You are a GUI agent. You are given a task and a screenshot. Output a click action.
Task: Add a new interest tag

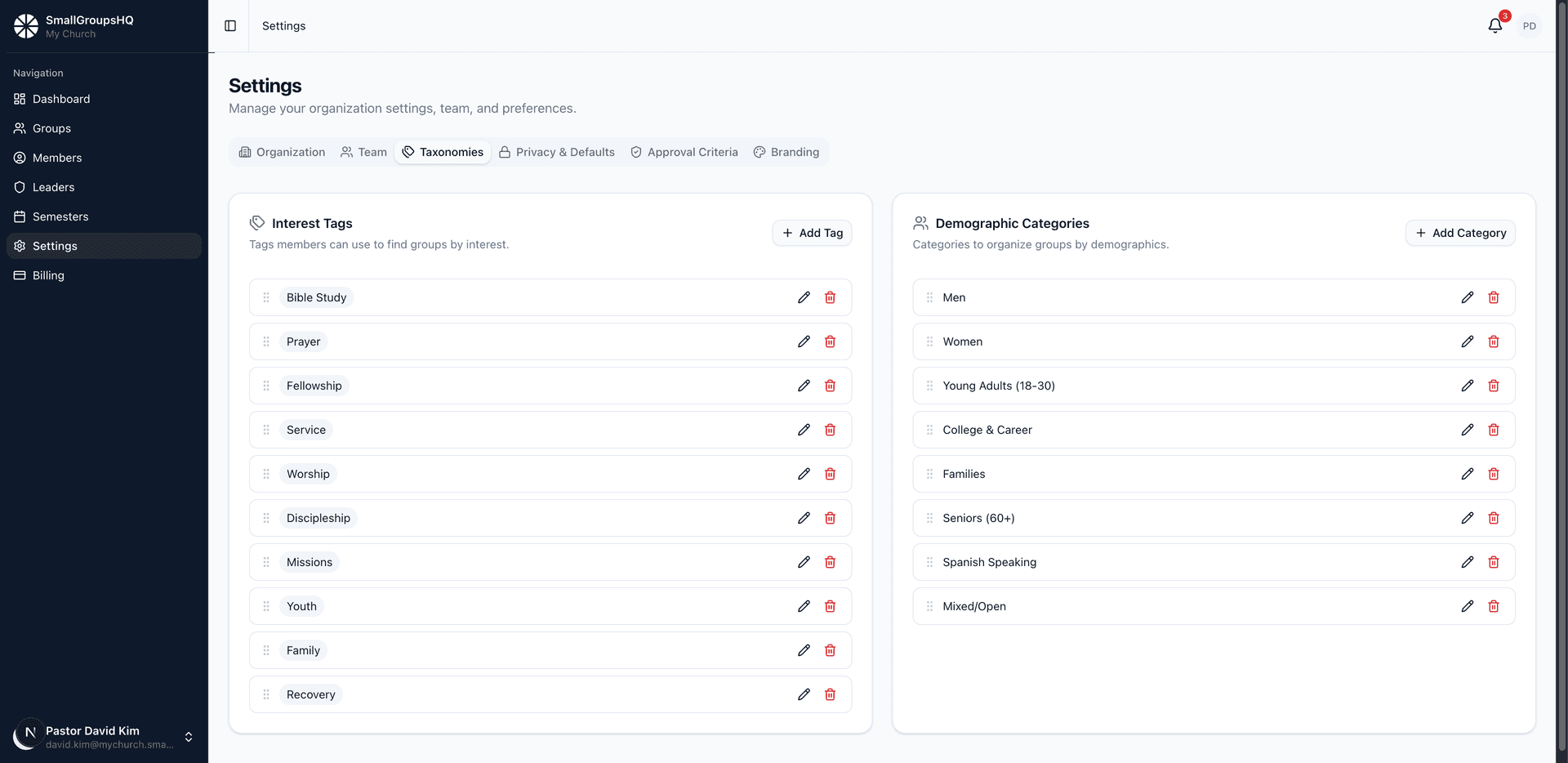pos(812,233)
